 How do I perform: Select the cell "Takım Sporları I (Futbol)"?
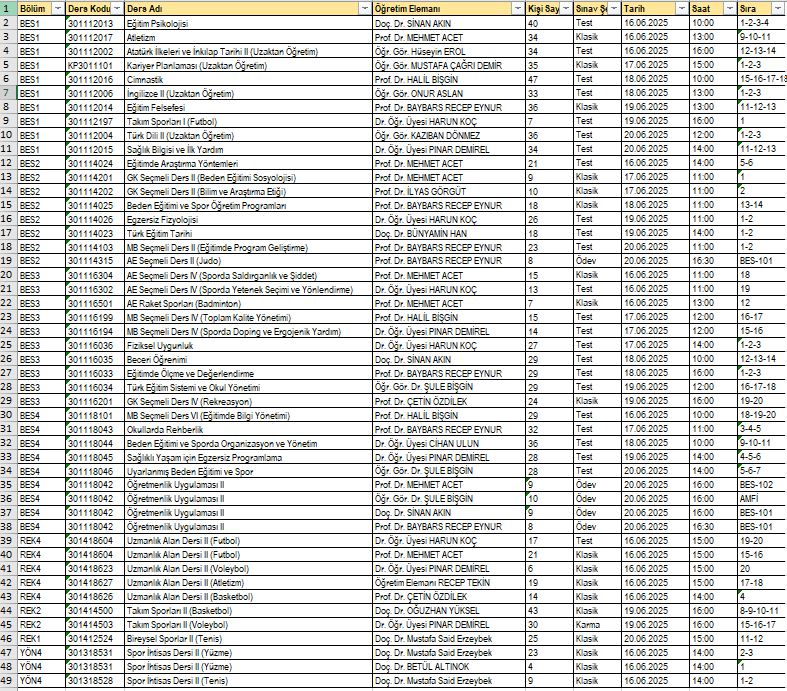tap(248, 121)
